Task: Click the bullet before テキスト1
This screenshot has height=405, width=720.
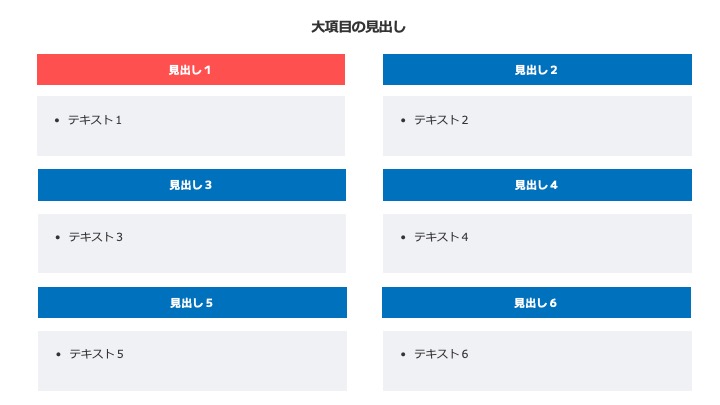Action: click(57, 120)
